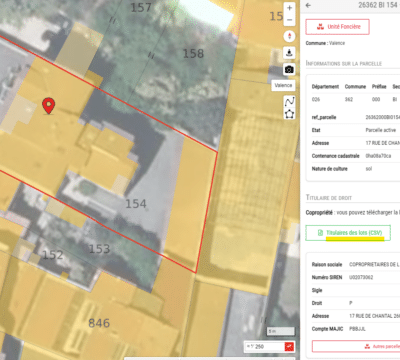Click the red scale apply button

pos(289,347)
